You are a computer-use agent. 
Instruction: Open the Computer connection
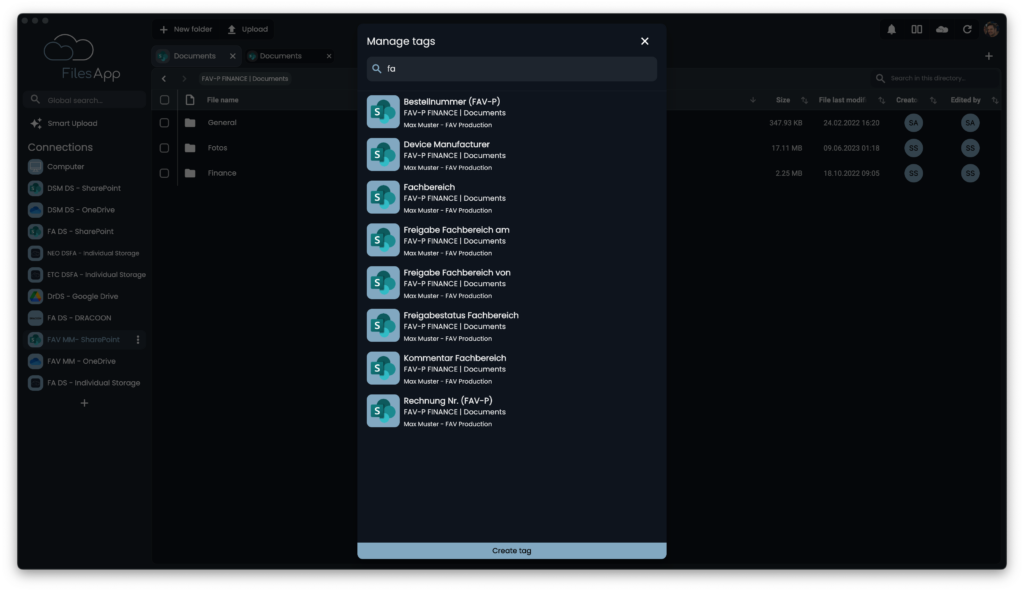[56, 167]
